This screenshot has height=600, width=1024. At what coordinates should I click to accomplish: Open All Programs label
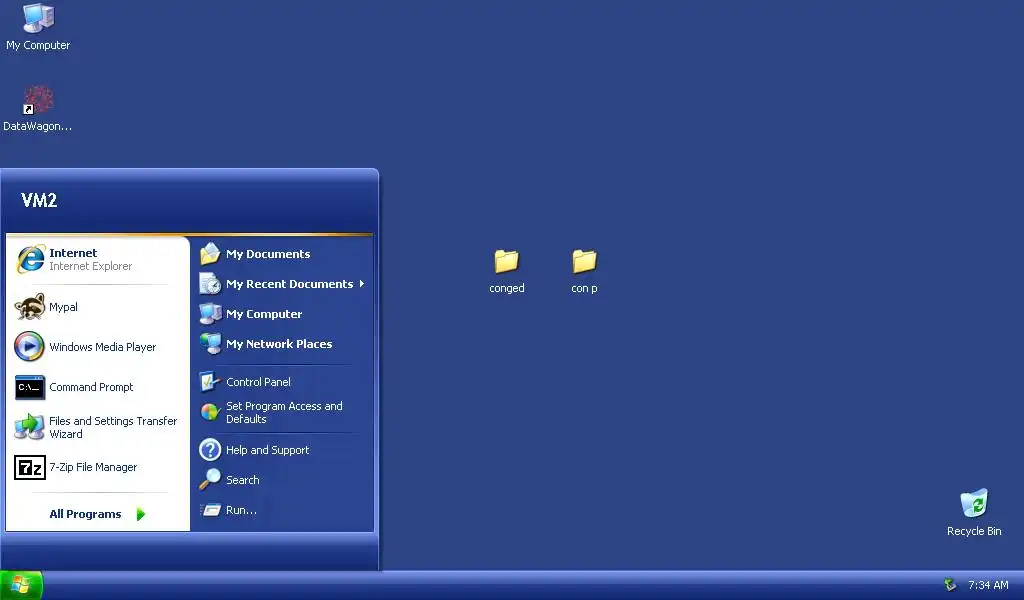pos(86,514)
